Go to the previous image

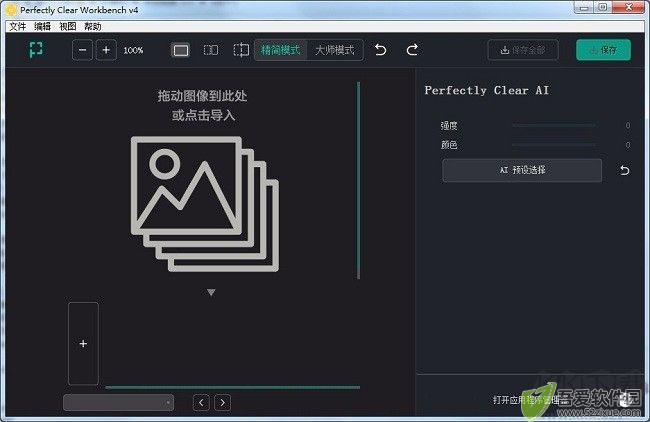click(201, 403)
